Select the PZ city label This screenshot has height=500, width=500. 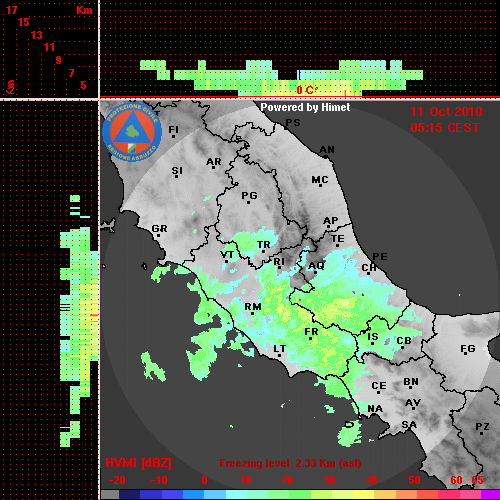[482, 427]
